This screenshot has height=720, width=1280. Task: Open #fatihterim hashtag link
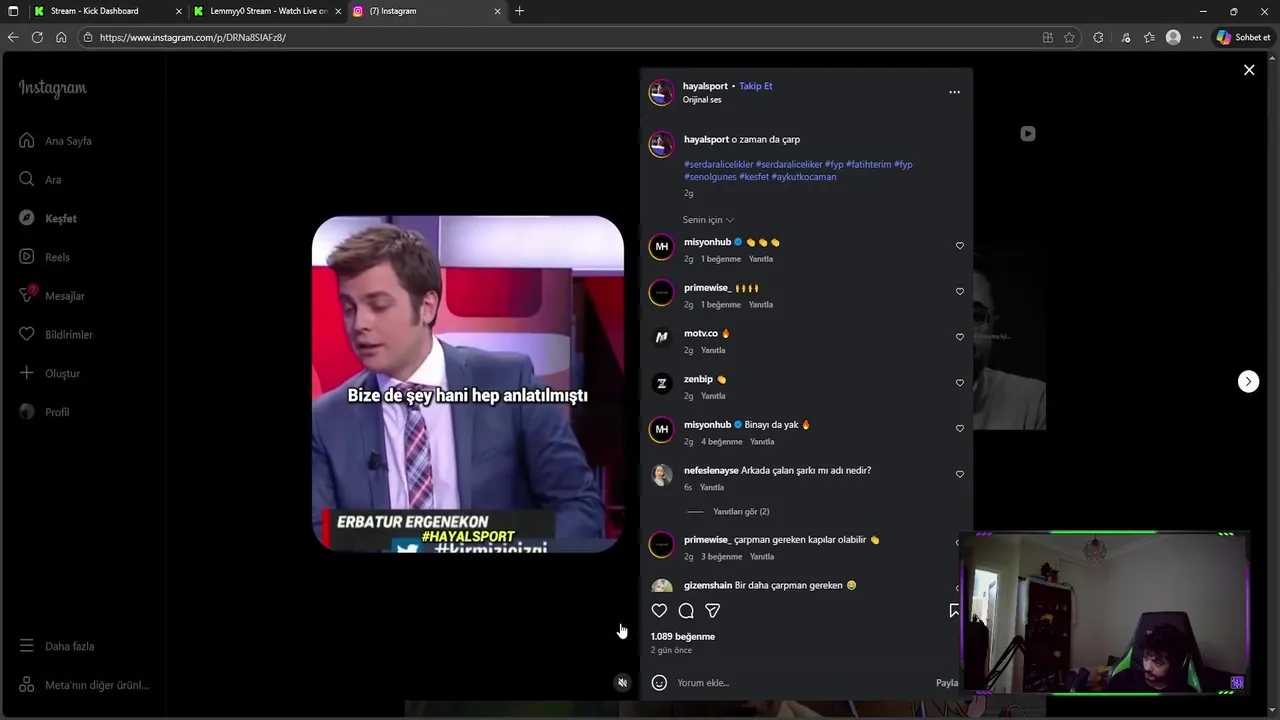pos(868,165)
